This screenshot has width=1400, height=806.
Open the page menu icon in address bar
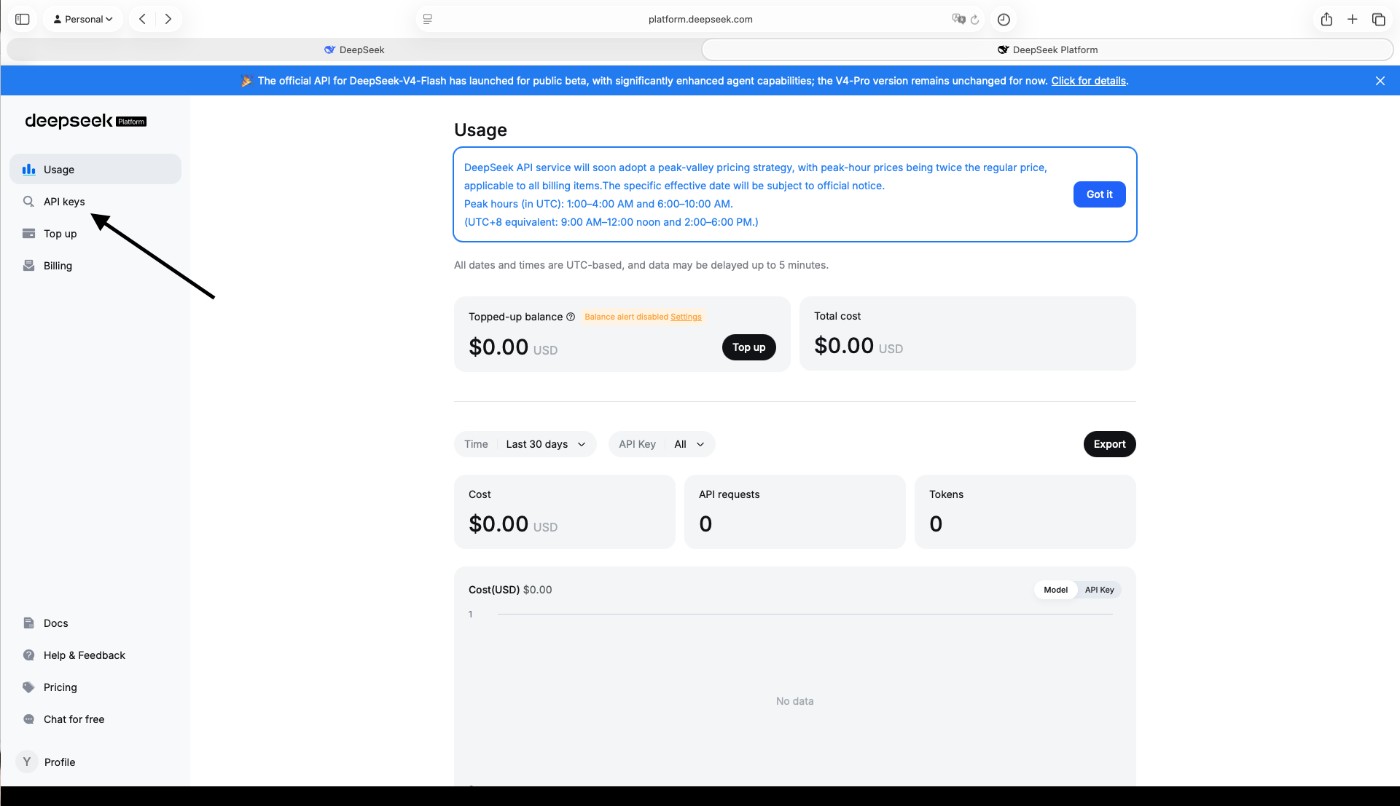click(427, 19)
